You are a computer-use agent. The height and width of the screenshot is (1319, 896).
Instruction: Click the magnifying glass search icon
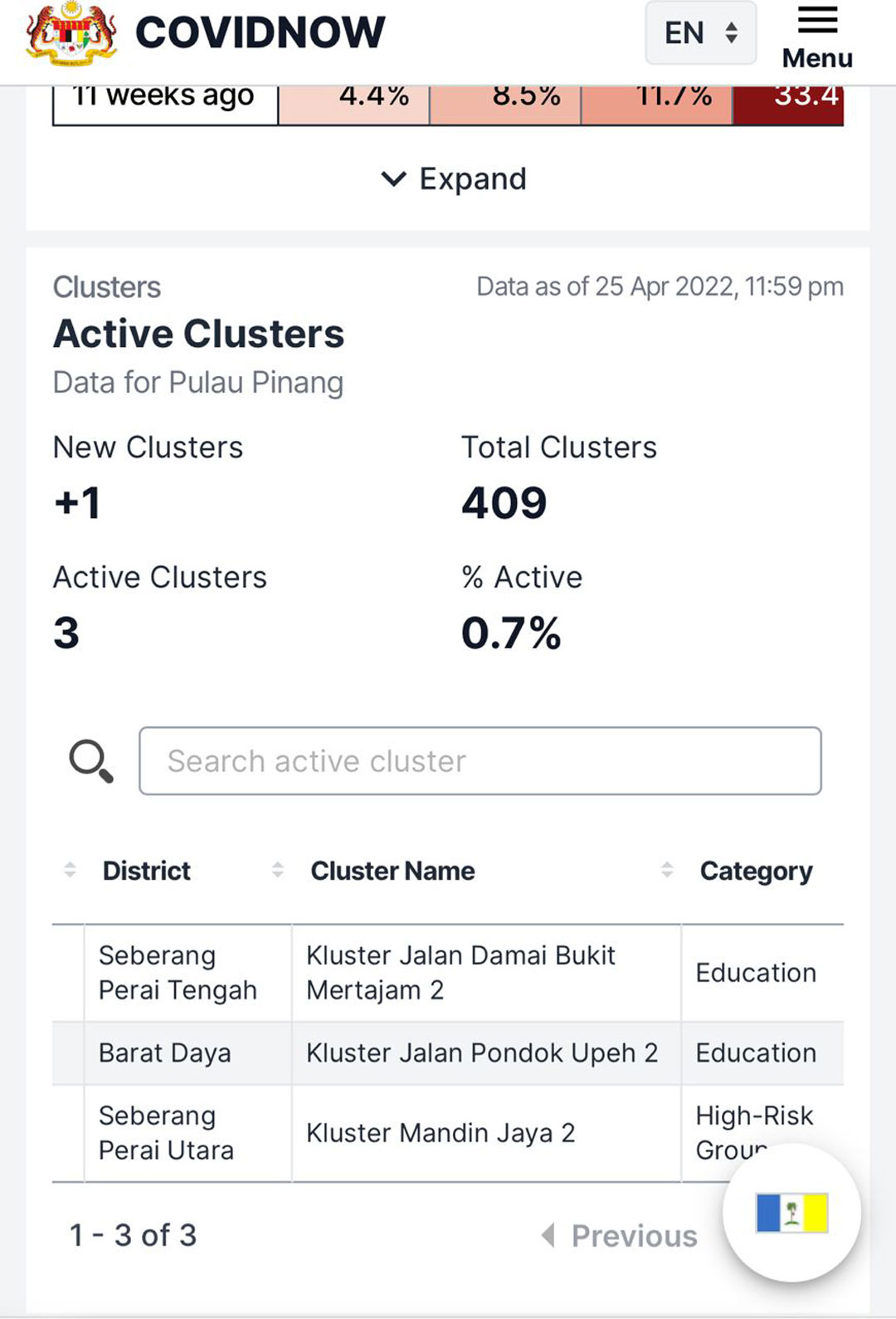[x=91, y=761]
